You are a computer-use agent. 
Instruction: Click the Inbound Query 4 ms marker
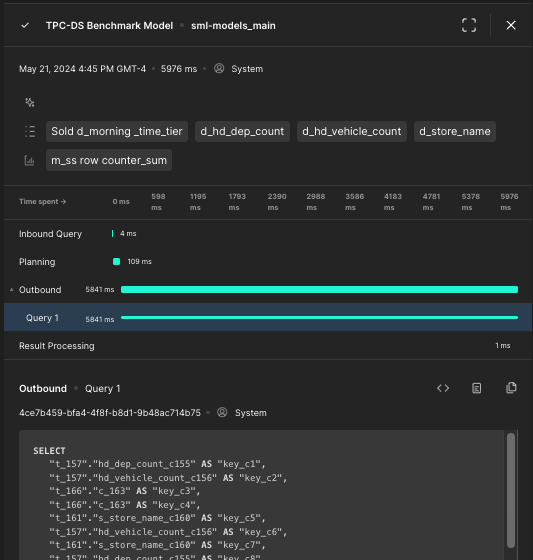(113, 234)
